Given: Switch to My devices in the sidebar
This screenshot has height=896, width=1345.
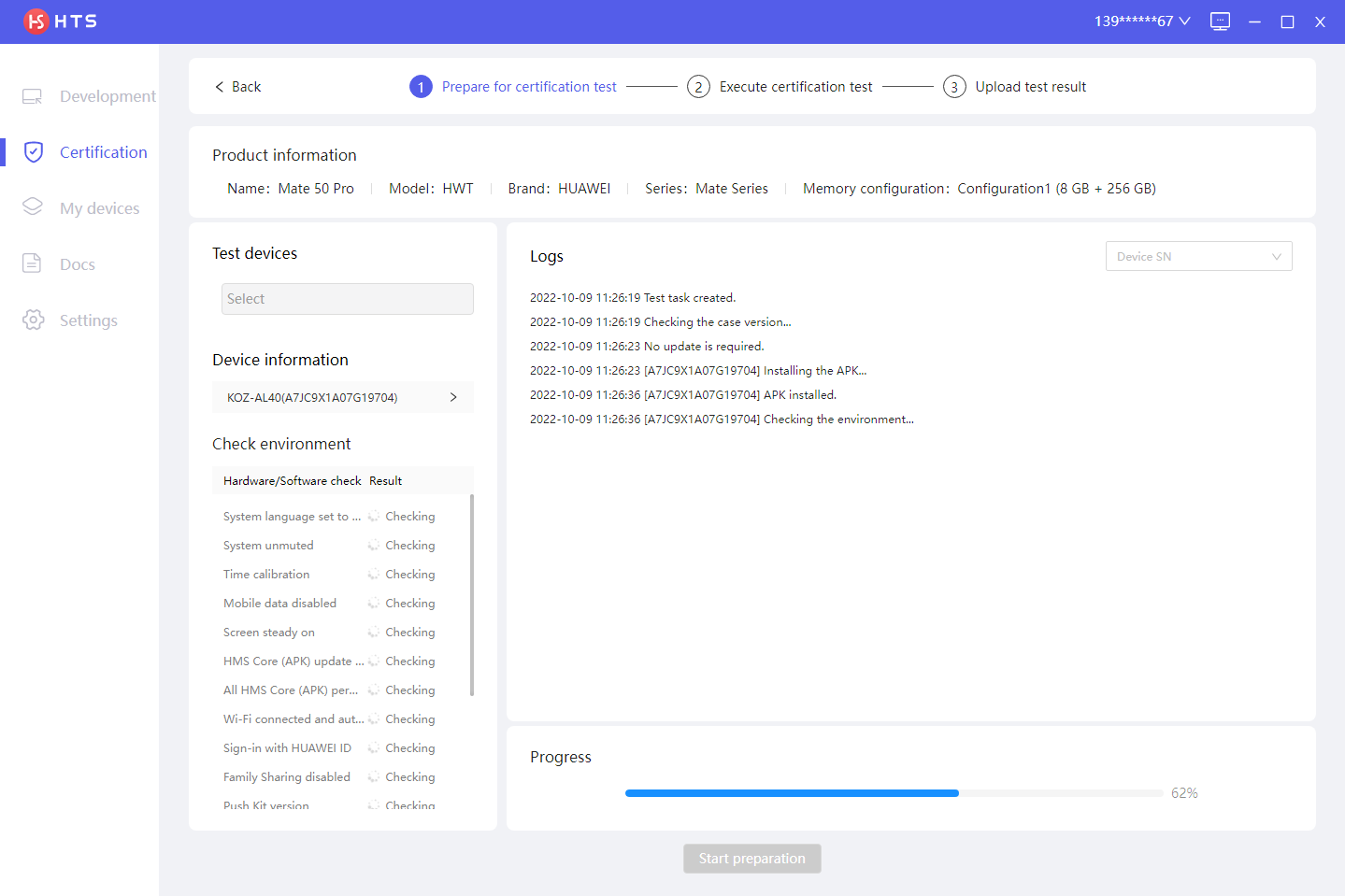Looking at the screenshot, I should 81,208.
